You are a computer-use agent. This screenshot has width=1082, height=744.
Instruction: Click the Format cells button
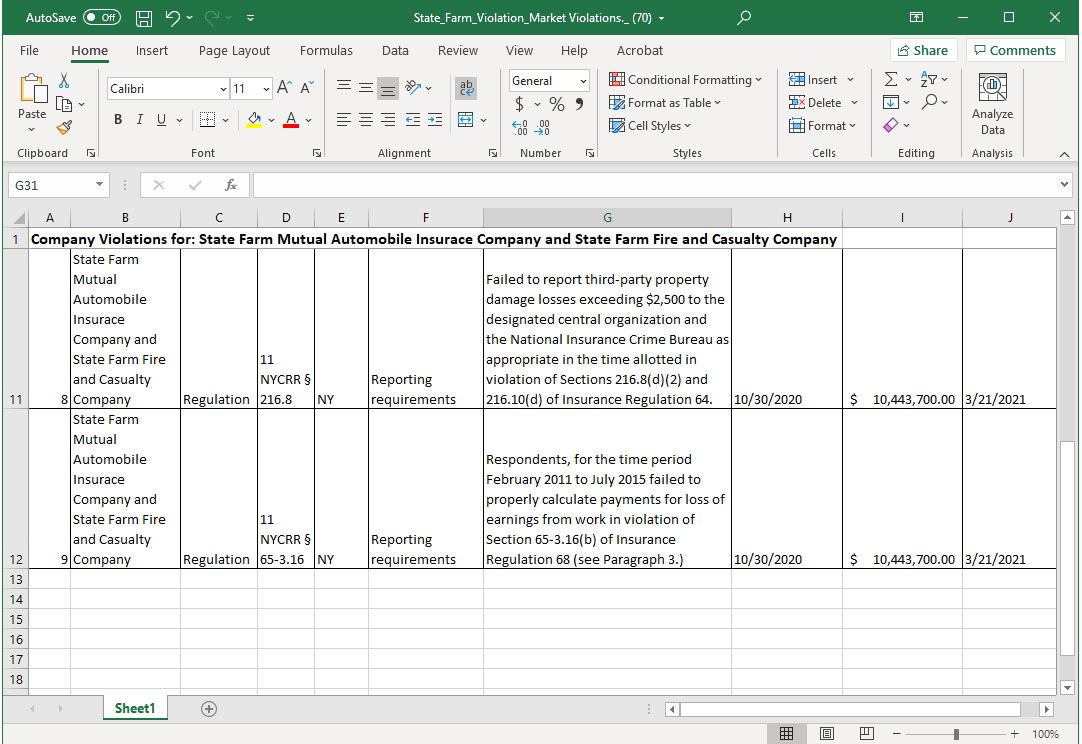[822, 126]
